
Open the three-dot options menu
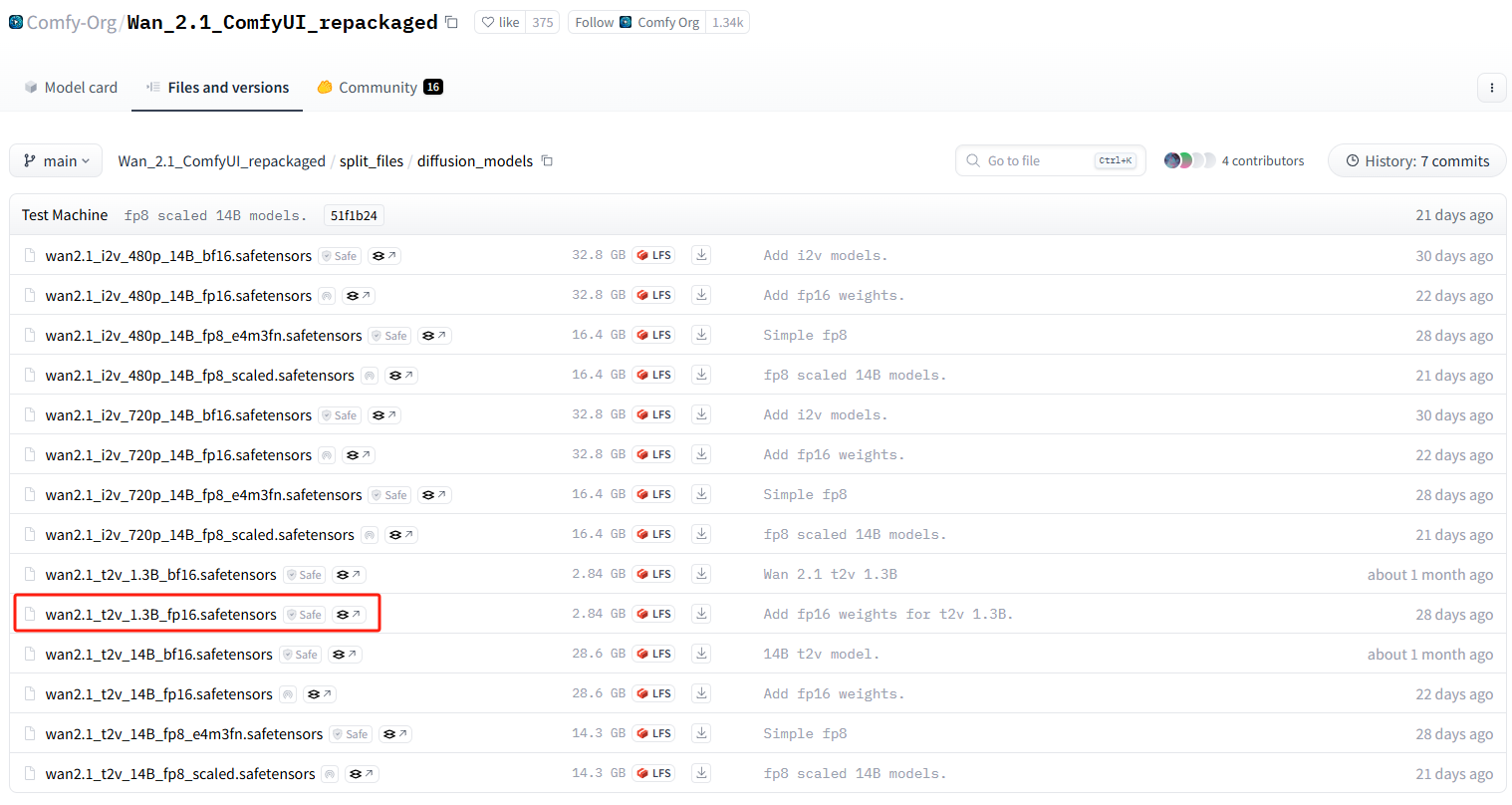(1491, 88)
